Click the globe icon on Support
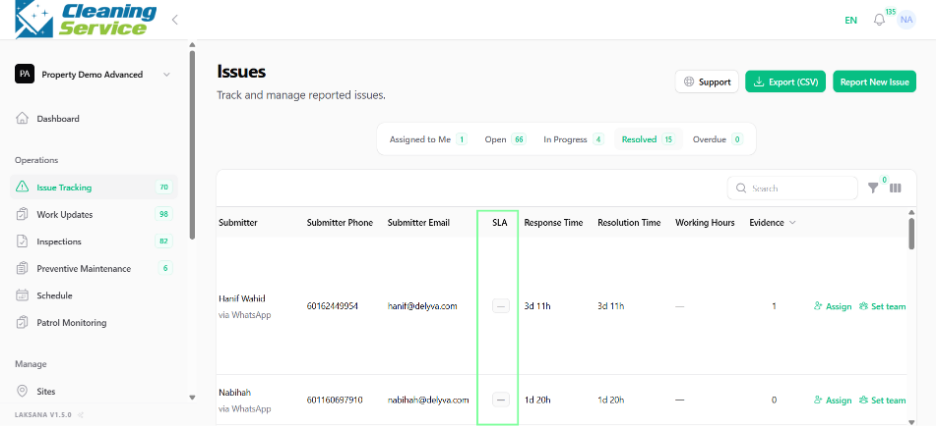 (689, 82)
